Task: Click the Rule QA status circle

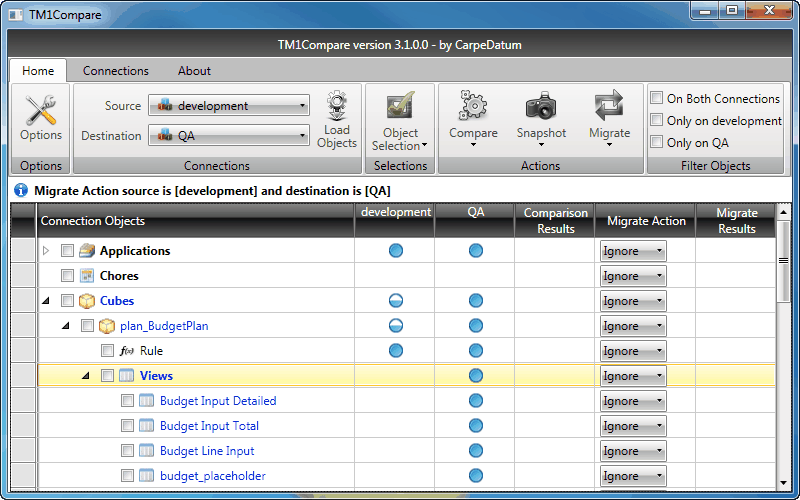Action: point(476,351)
